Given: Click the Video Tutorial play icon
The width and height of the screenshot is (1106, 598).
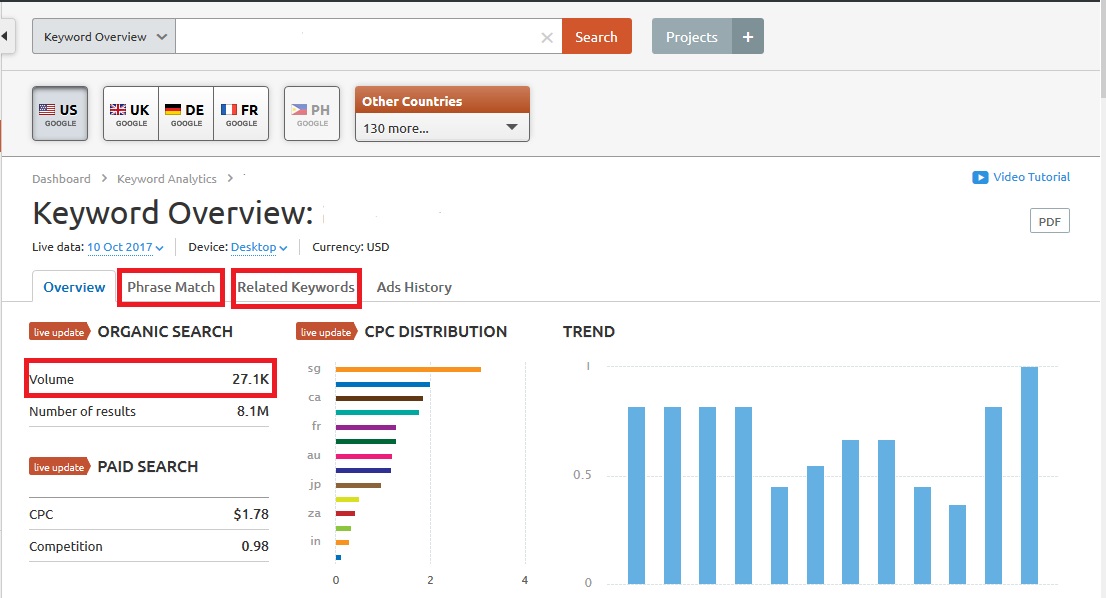Looking at the screenshot, I should 980,178.
